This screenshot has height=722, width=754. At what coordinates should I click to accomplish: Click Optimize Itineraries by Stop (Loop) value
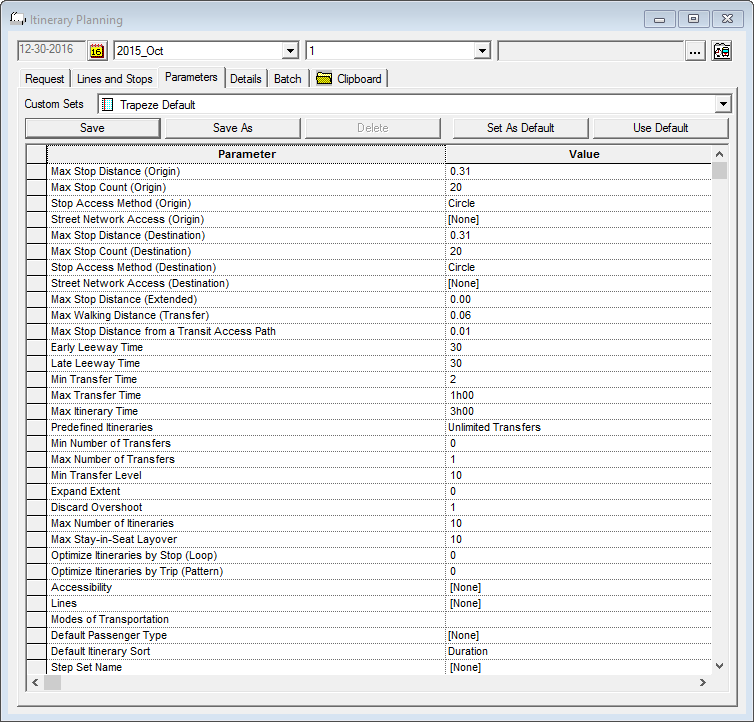[578, 556]
